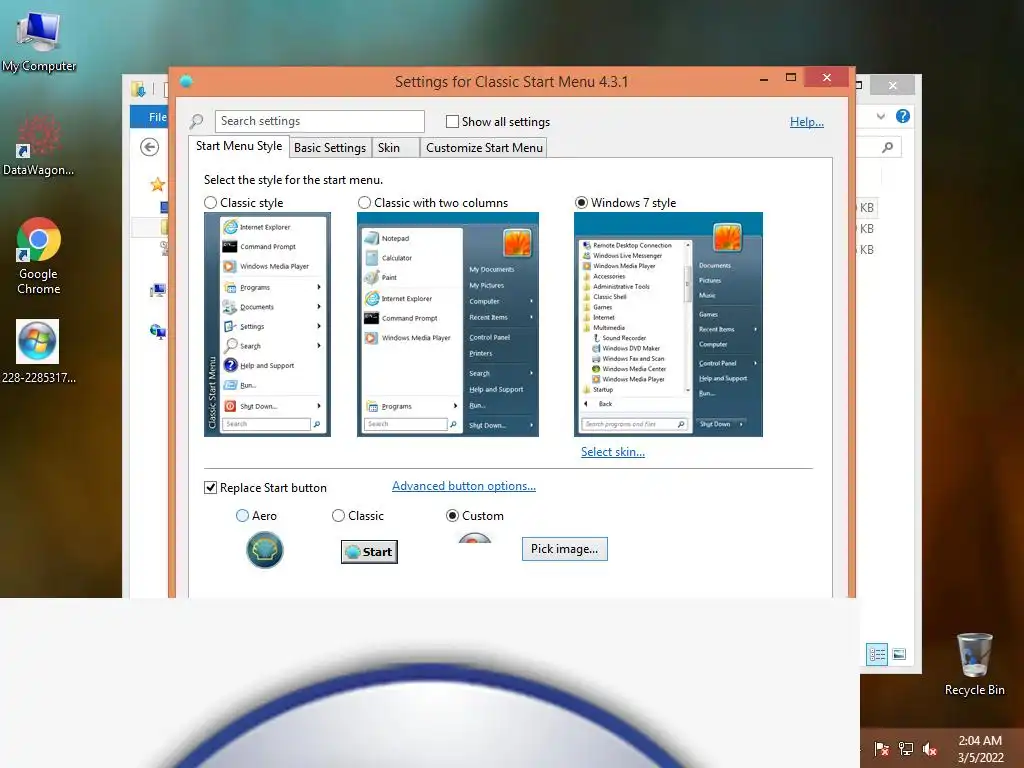Viewport: 1024px width, 768px height.
Task: Click the network tray icon
Action: [906, 748]
